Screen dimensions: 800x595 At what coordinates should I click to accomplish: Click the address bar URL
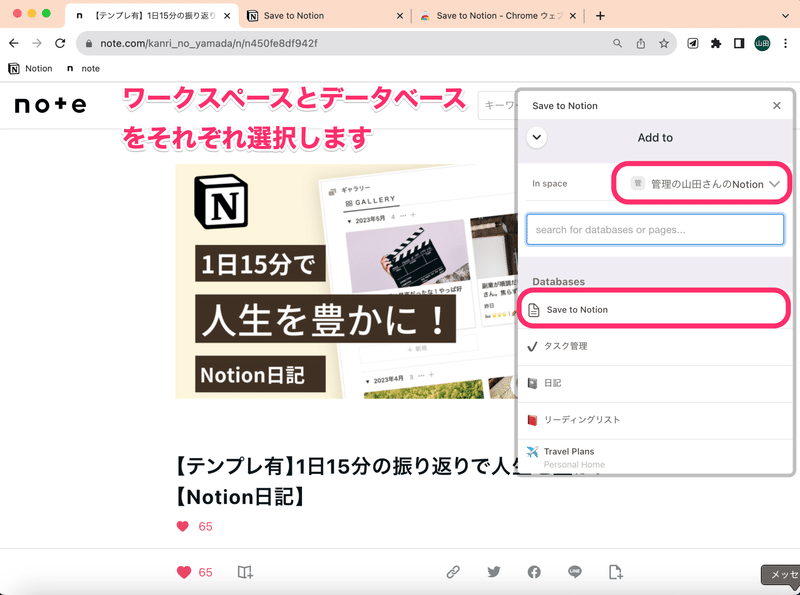[209, 43]
